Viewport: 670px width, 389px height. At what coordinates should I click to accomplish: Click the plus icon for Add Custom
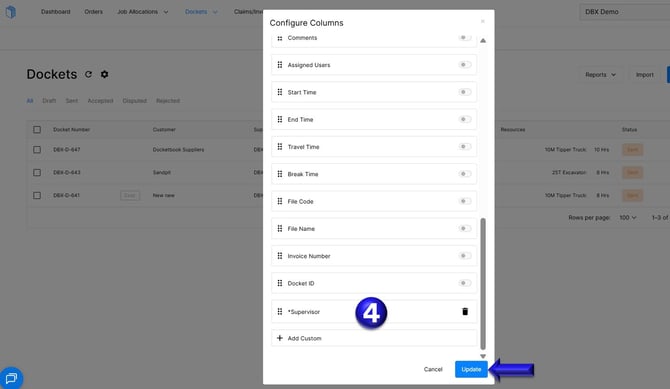coord(279,338)
